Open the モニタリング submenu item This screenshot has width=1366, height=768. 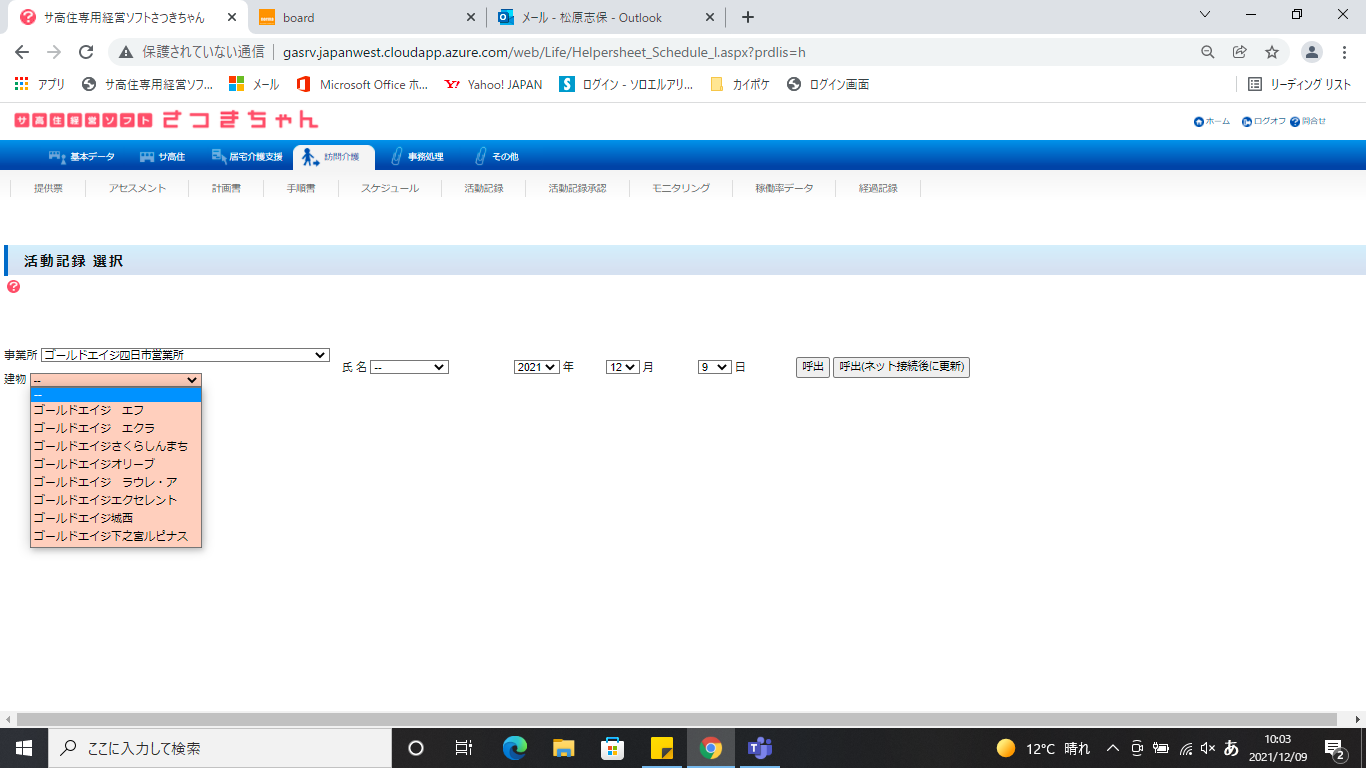coord(680,188)
